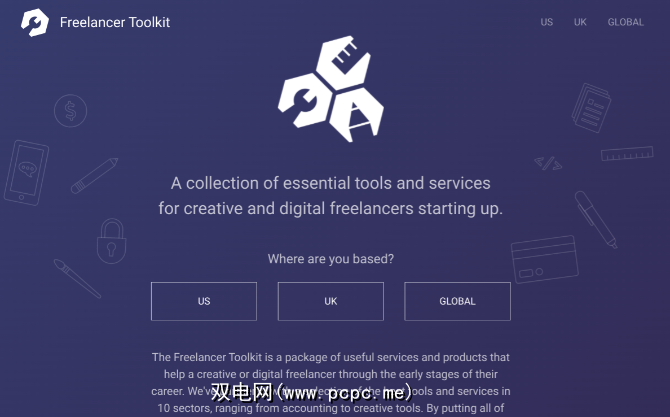Open the US link in top navigation

[547, 22]
